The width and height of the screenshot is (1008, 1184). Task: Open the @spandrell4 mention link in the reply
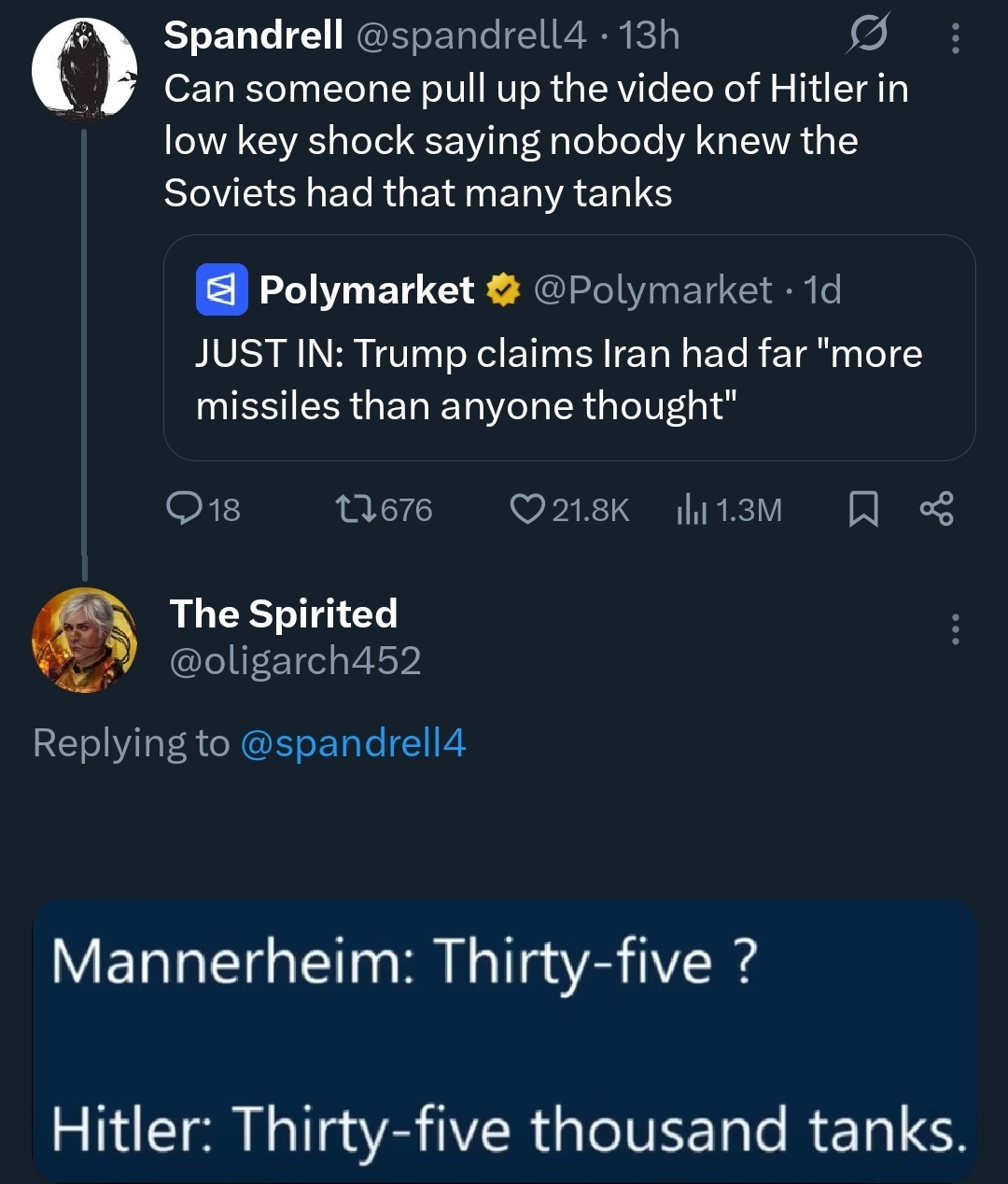click(353, 743)
